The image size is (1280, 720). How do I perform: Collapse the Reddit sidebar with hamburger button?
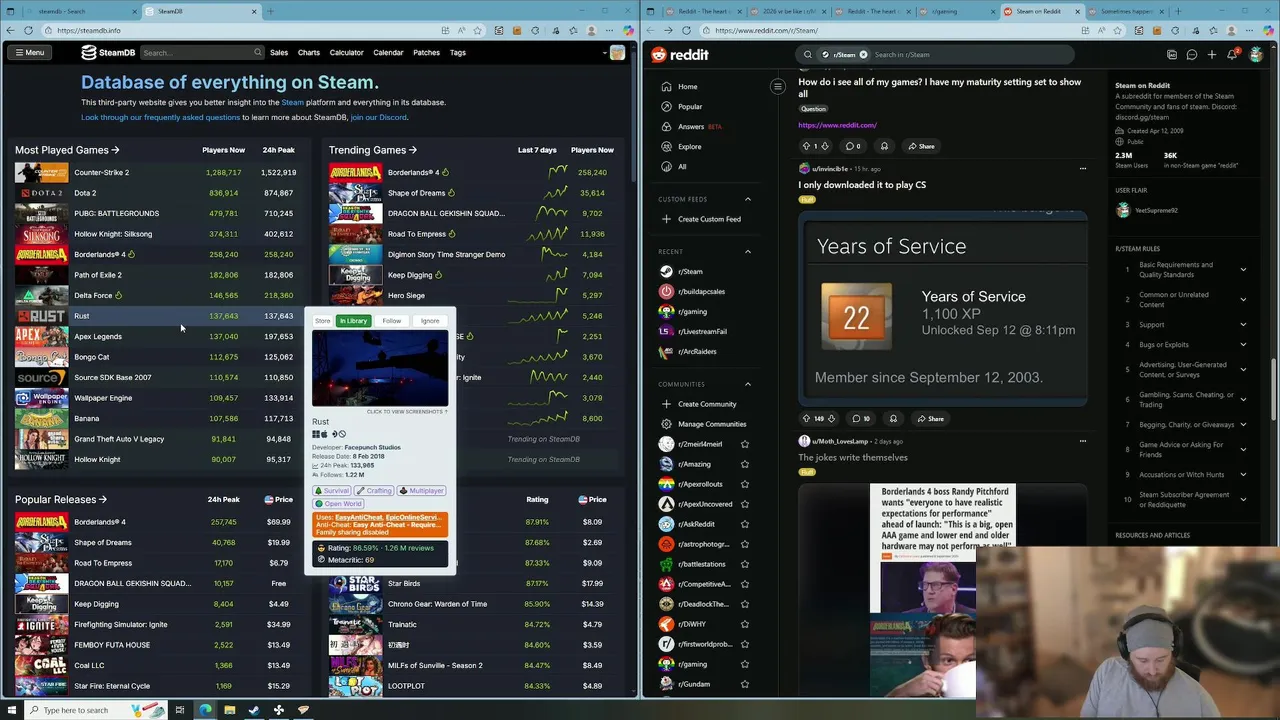(x=777, y=87)
